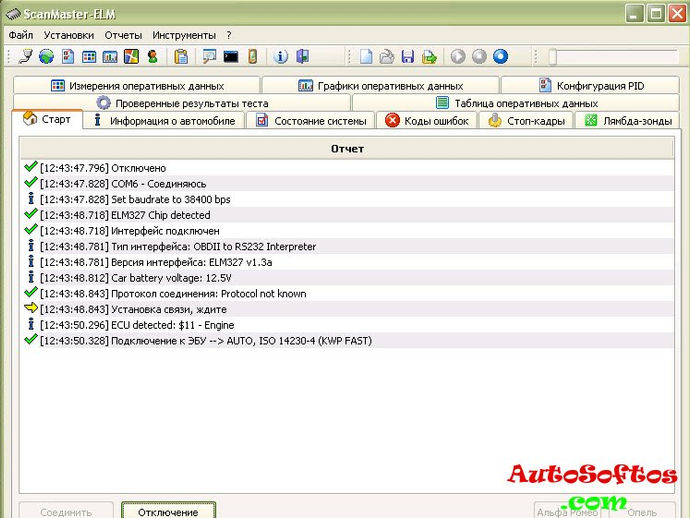Viewport: 690px width, 518px height.
Task: Click the person figure toolbar icon
Action: click(x=153, y=57)
